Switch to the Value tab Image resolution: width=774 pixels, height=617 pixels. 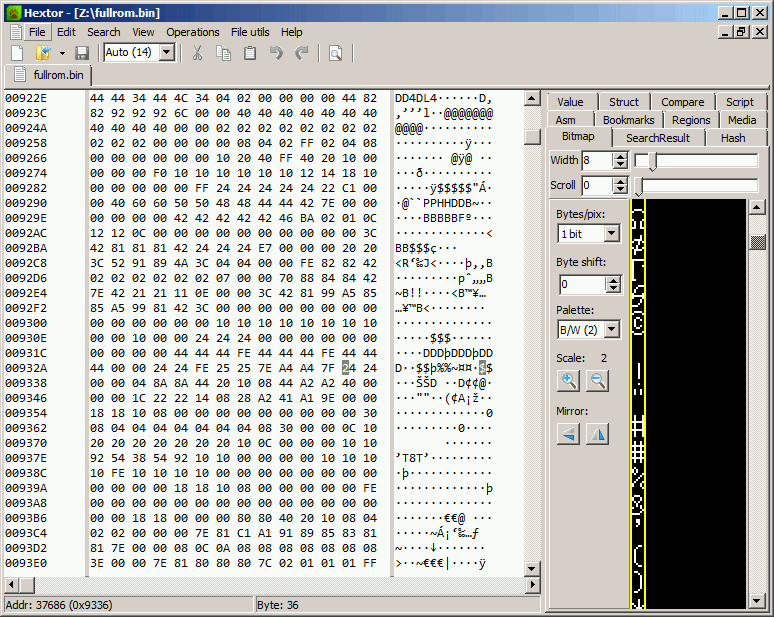[570, 102]
